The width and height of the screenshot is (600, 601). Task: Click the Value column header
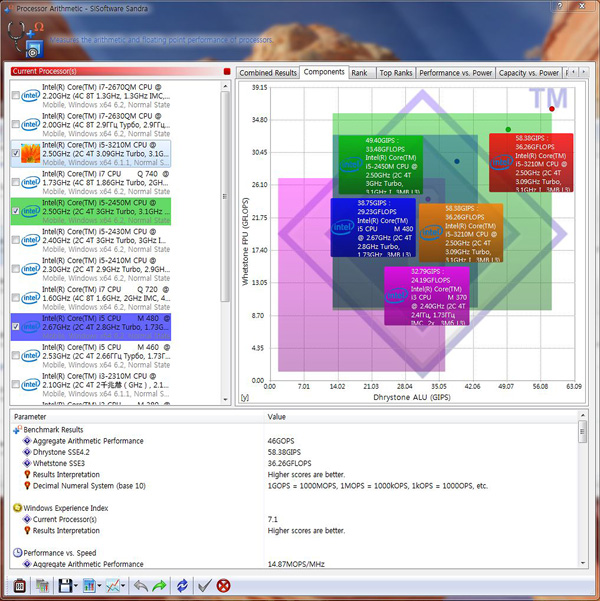coord(421,417)
